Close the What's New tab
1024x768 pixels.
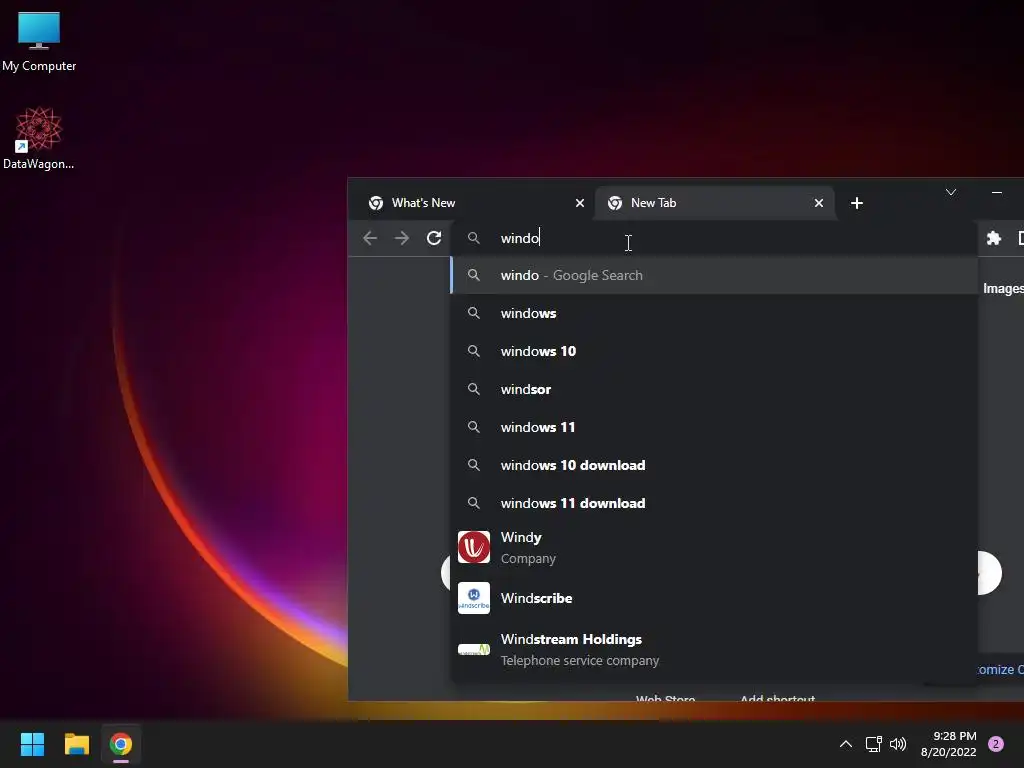(x=579, y=203)
